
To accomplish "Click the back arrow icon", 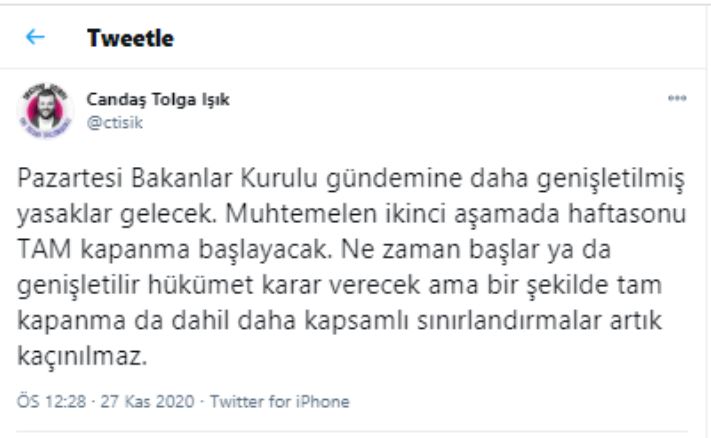I will click(35, 39).
